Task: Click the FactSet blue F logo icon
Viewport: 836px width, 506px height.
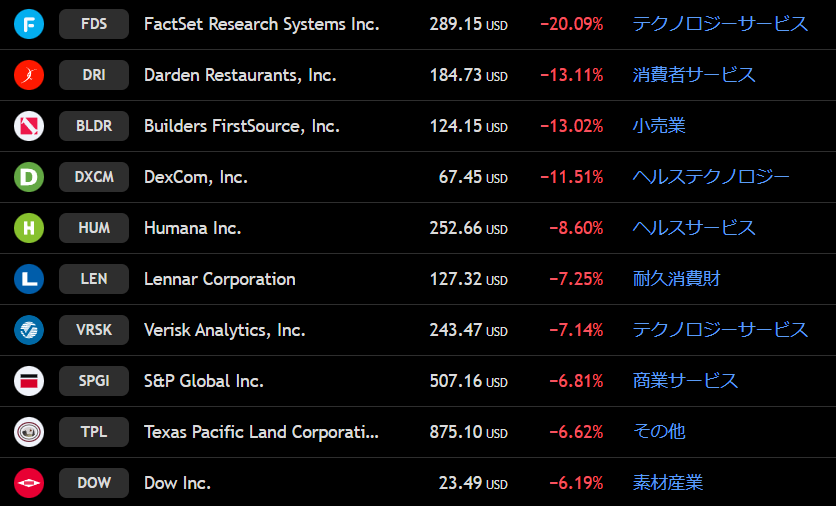Action: pos(29,24)
